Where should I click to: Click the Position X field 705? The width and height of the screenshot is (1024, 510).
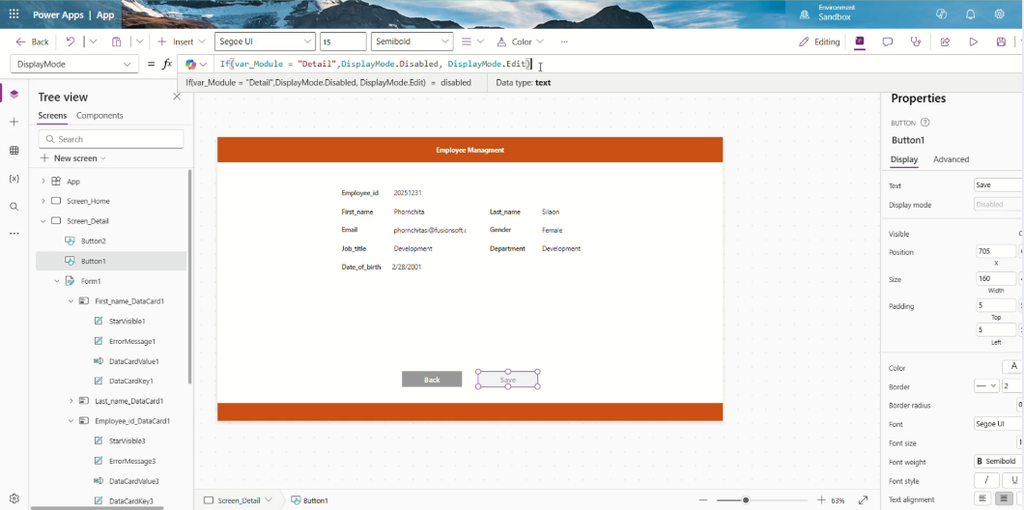point(995,251)
